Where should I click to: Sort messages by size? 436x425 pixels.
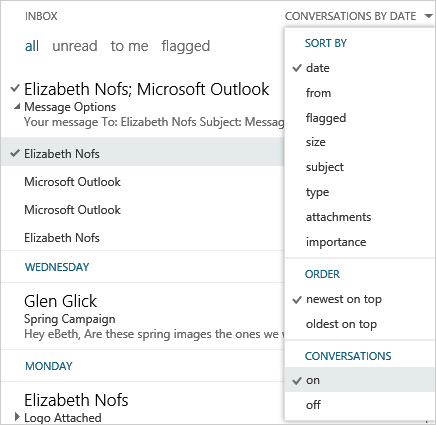click(x=315, y=142)
